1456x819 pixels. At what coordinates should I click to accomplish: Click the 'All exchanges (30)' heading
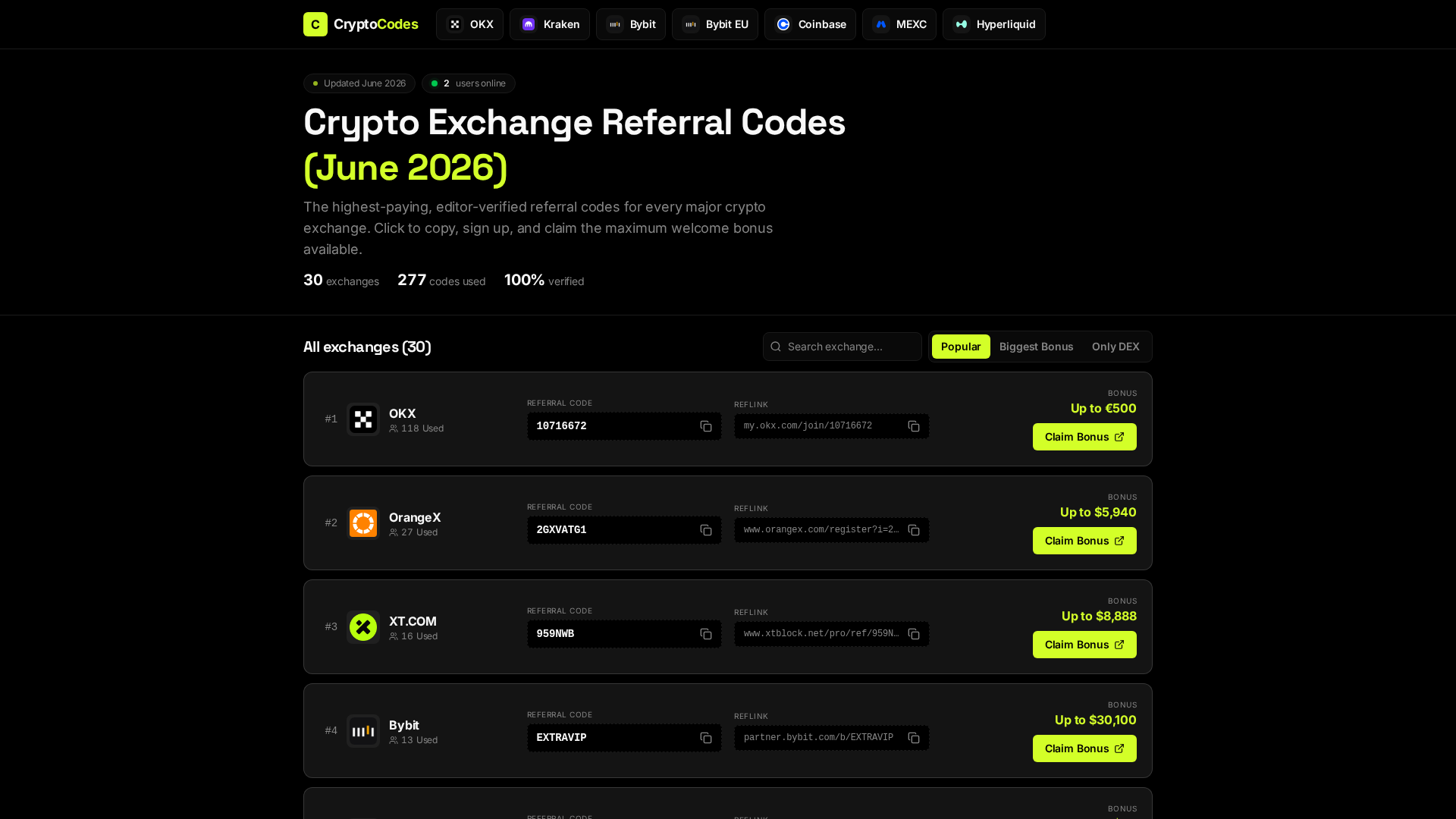tap(367, 347)
